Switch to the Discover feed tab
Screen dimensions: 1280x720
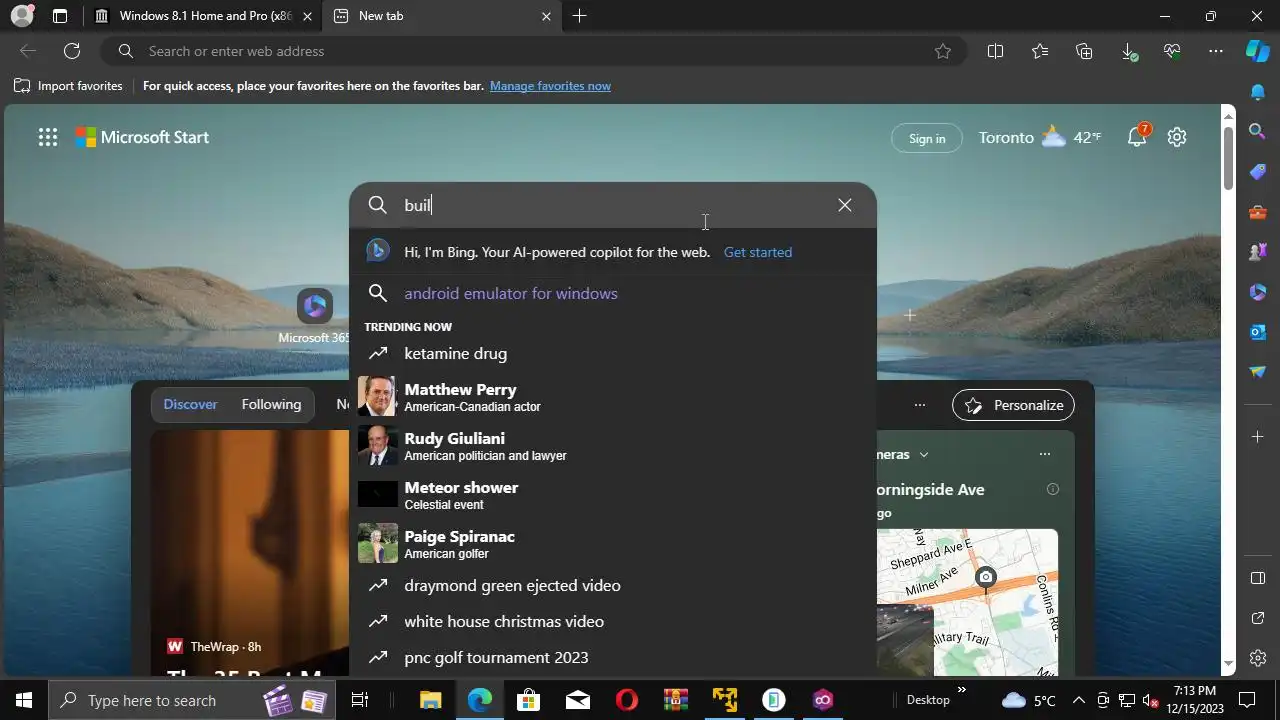pyautogui.click(x=190, y=404)
